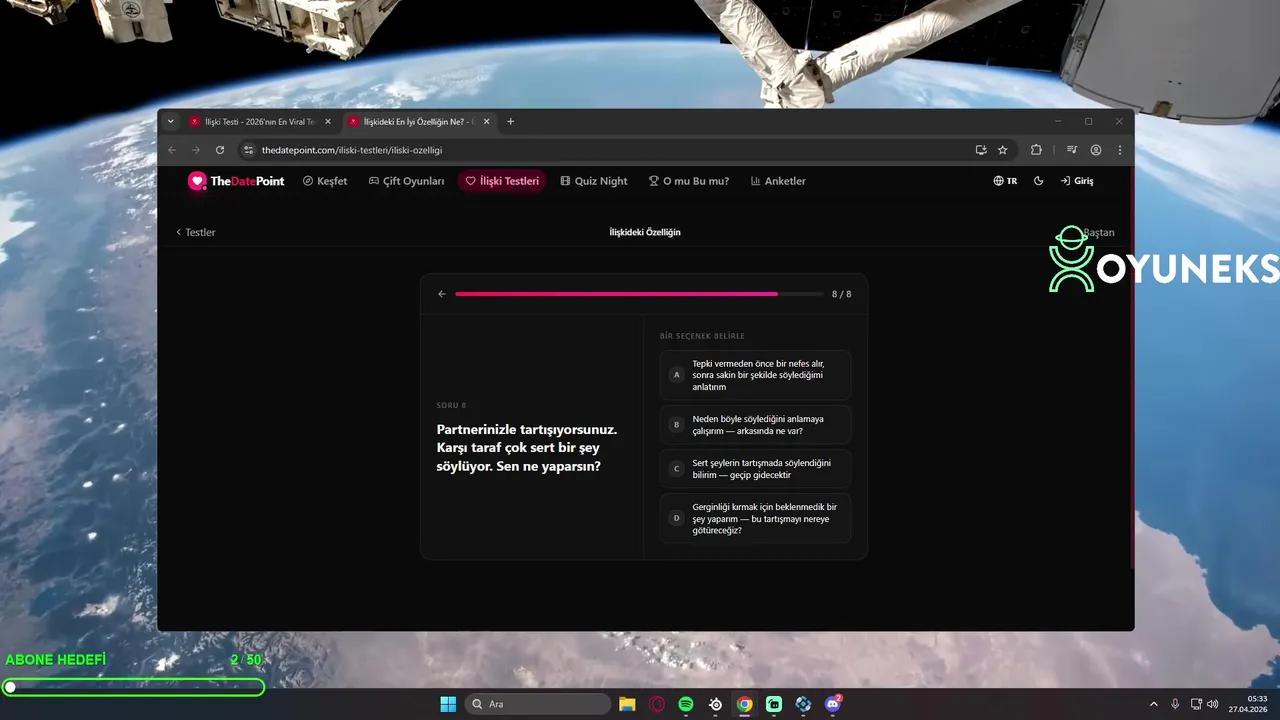Open Spotify from taskbar
The image size is (1280, 720).
tap(686, 704)
